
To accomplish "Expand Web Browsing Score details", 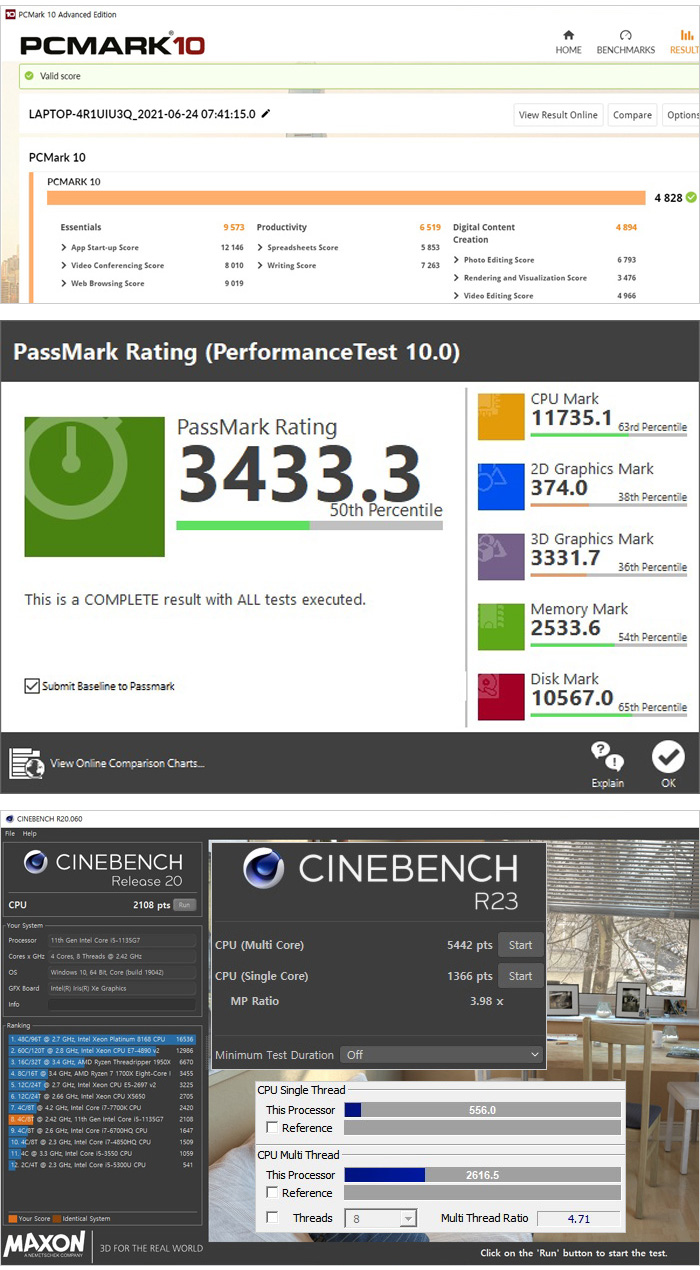I will (x=64, y=283).
